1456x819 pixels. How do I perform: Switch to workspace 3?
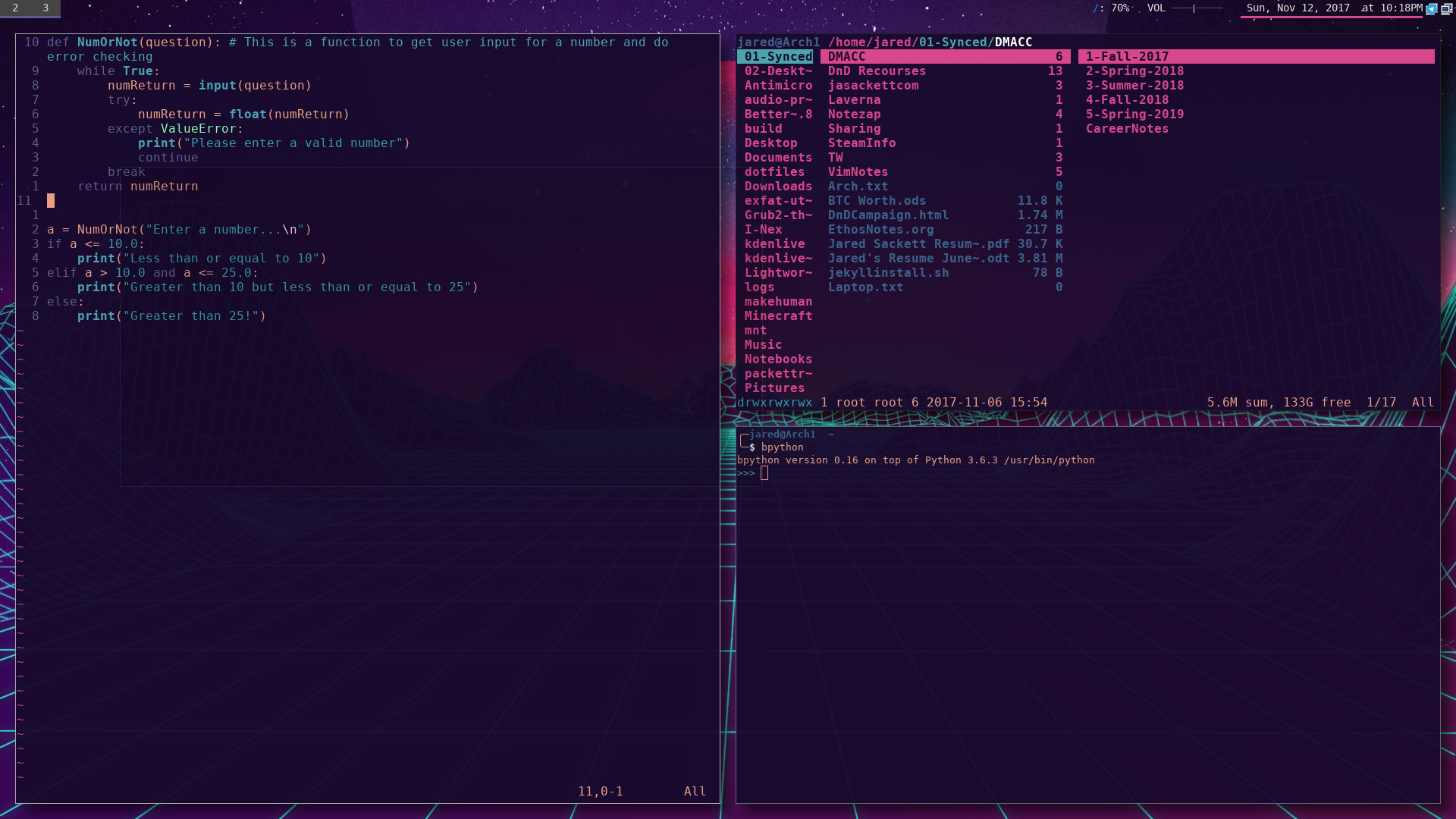click(45, 8)
